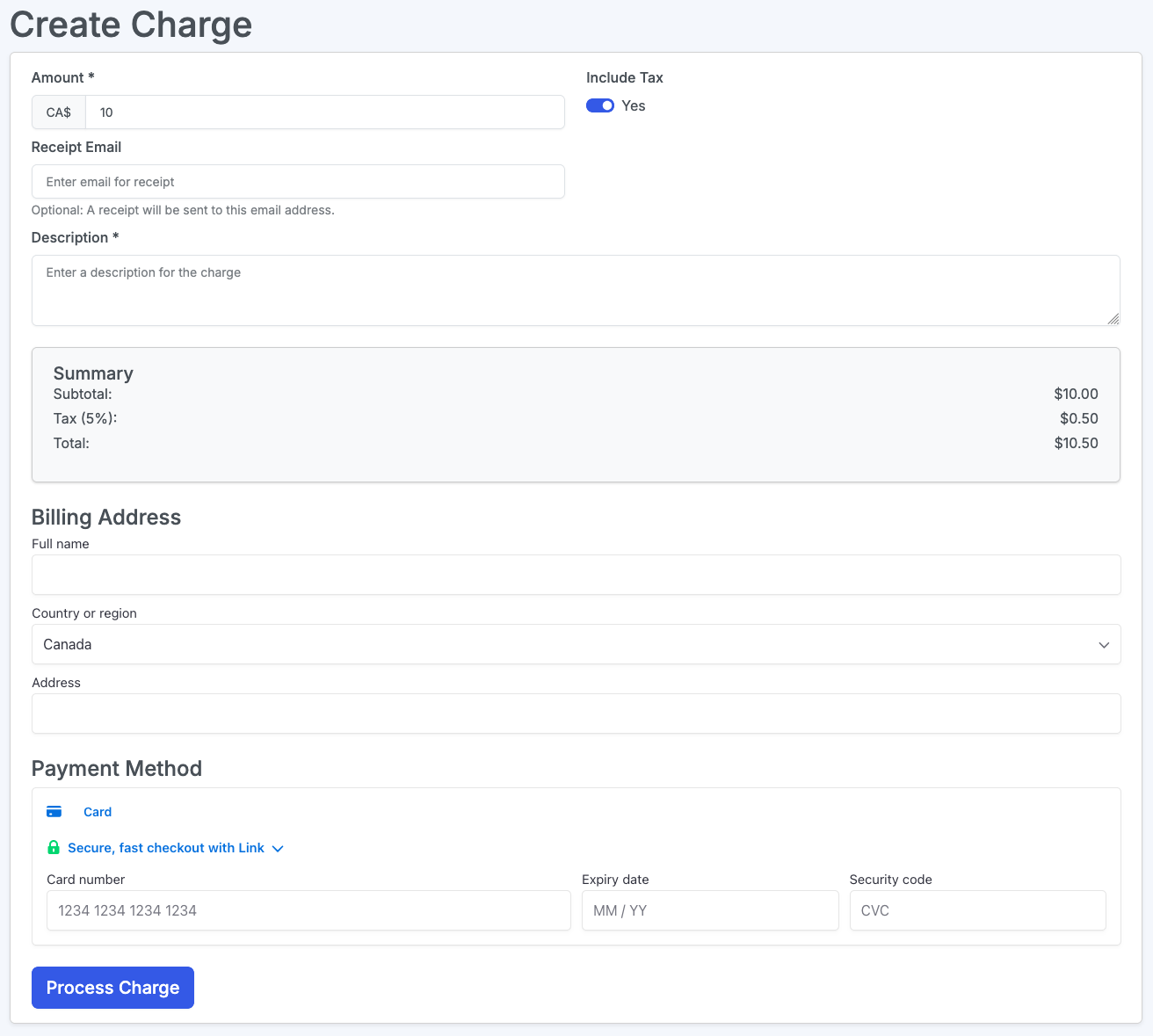
Task: Toggle the Include Tax switch
Action: pos(600,105)
